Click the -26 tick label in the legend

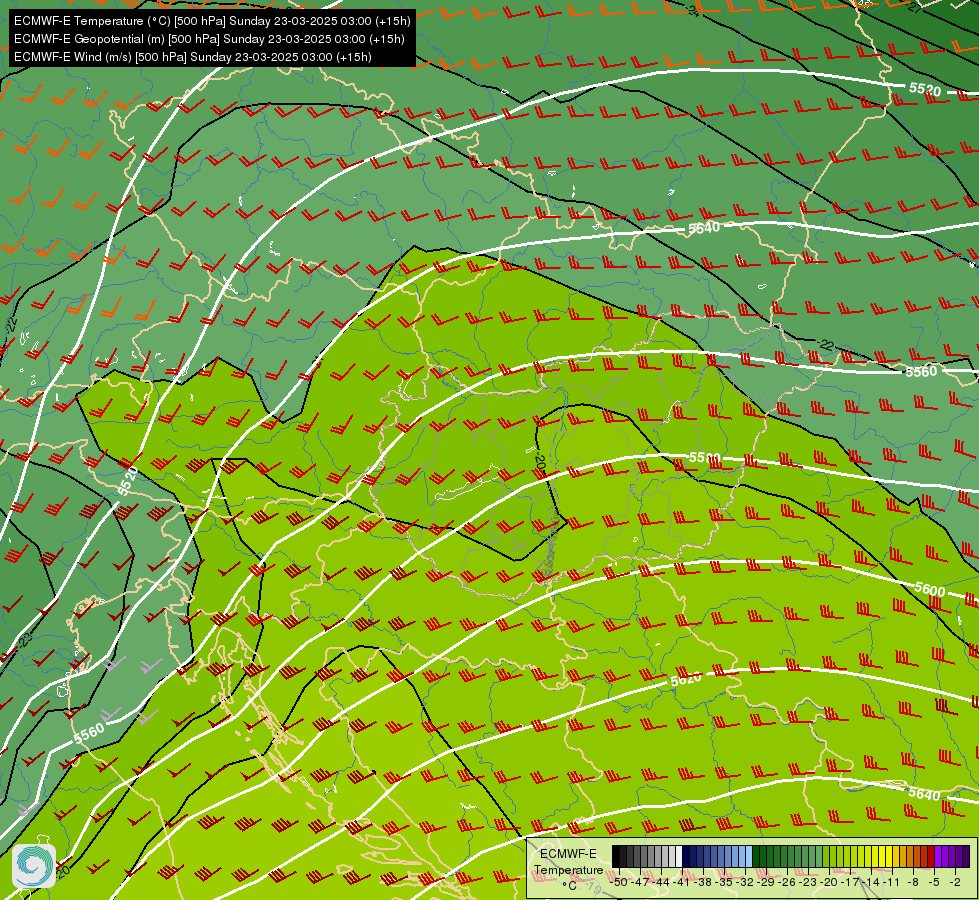(x=787, y=882)
